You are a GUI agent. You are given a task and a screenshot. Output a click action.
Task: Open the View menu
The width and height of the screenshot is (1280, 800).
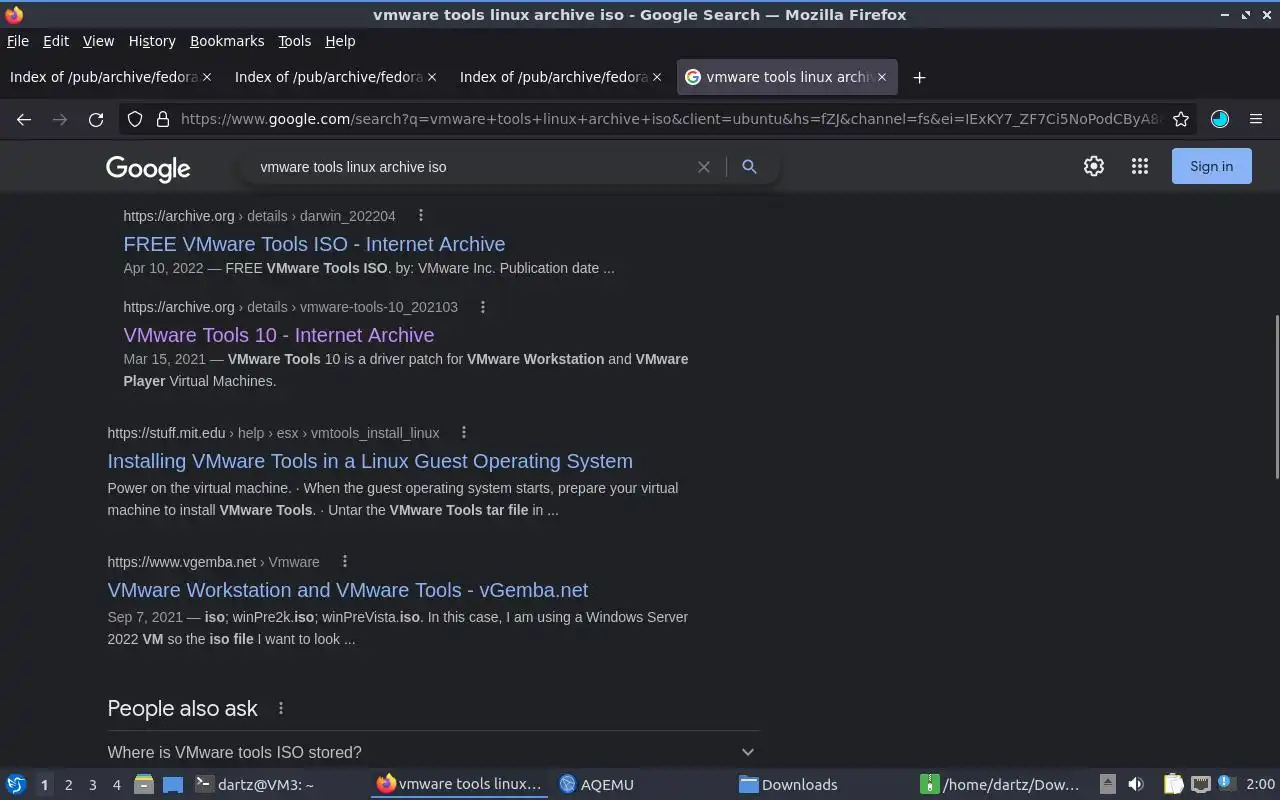click(x=98, y=41)
